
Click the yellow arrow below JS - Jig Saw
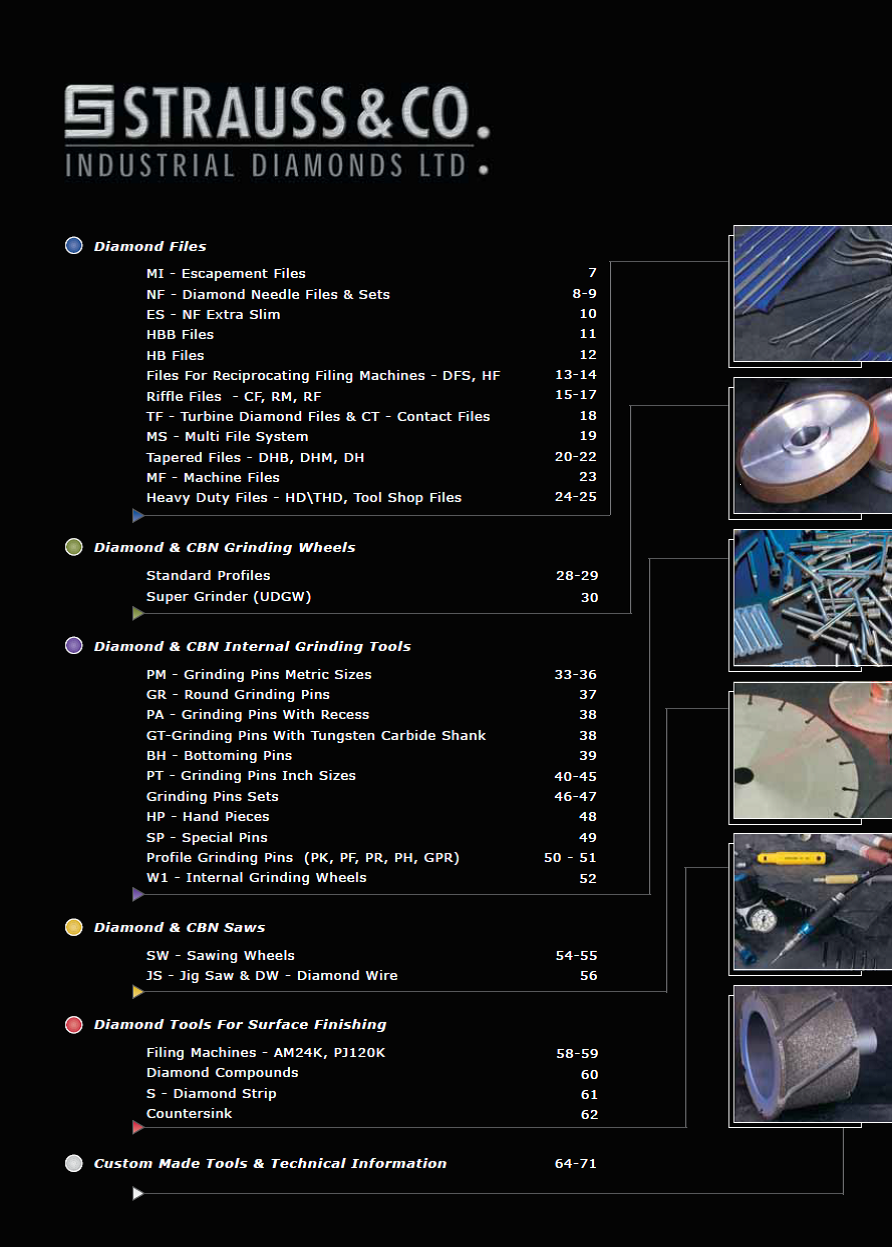point(138,992)
